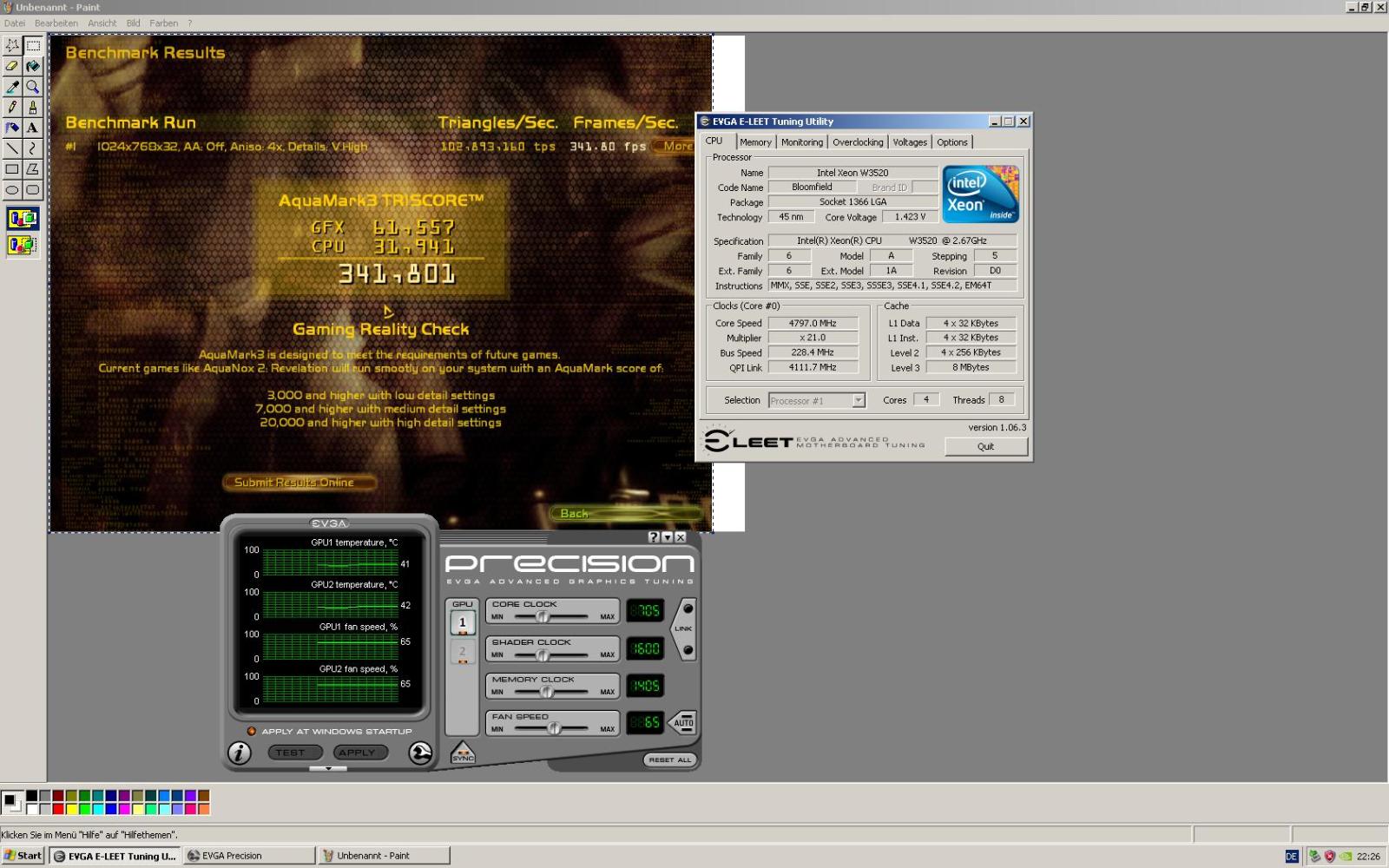1389x868 pixels.
Task: Select the Fill bucket tool in Paint
Action: [x=33, y=66]
